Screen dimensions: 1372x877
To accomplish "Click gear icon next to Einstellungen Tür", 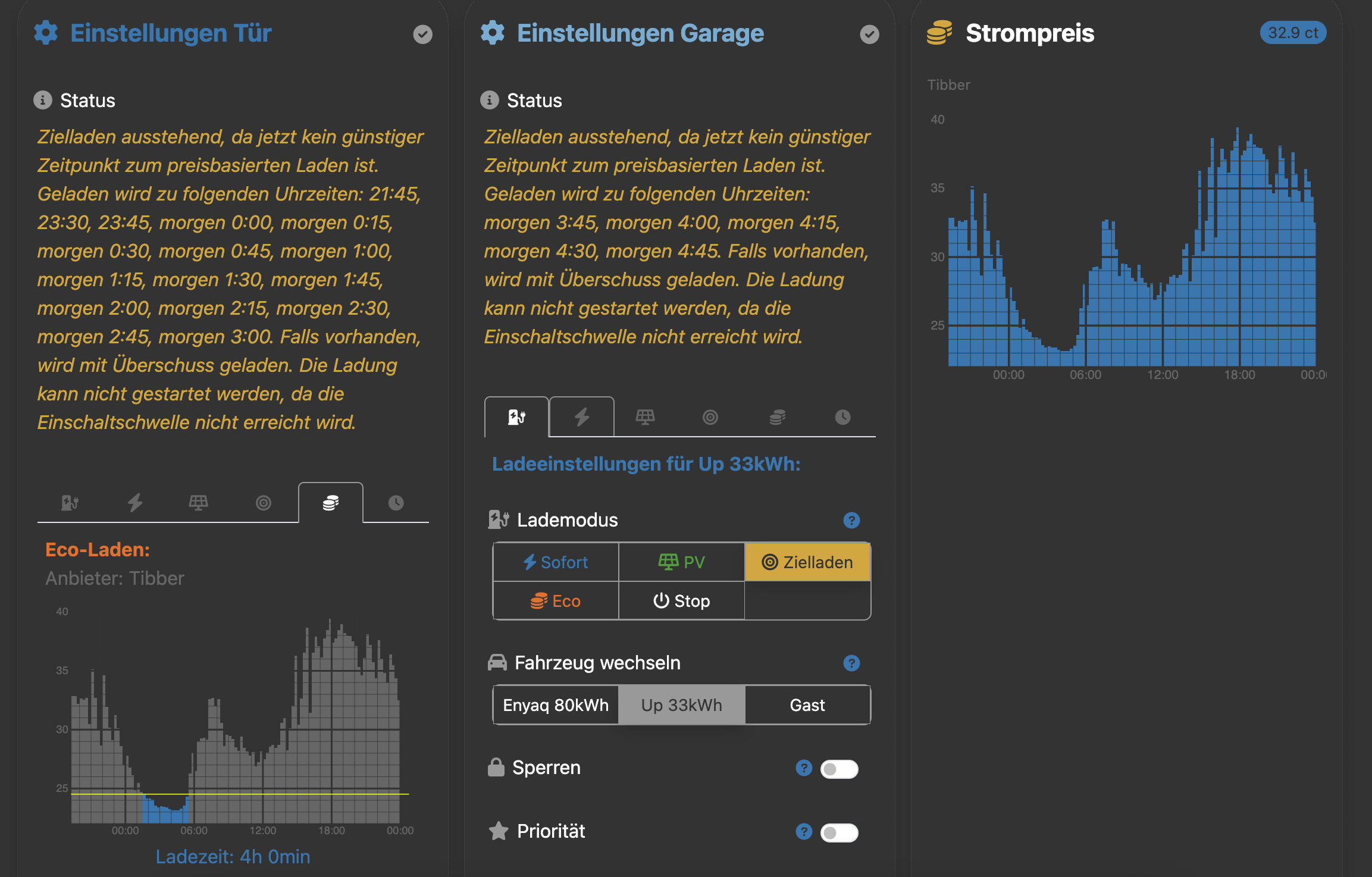I will (46, 33).
